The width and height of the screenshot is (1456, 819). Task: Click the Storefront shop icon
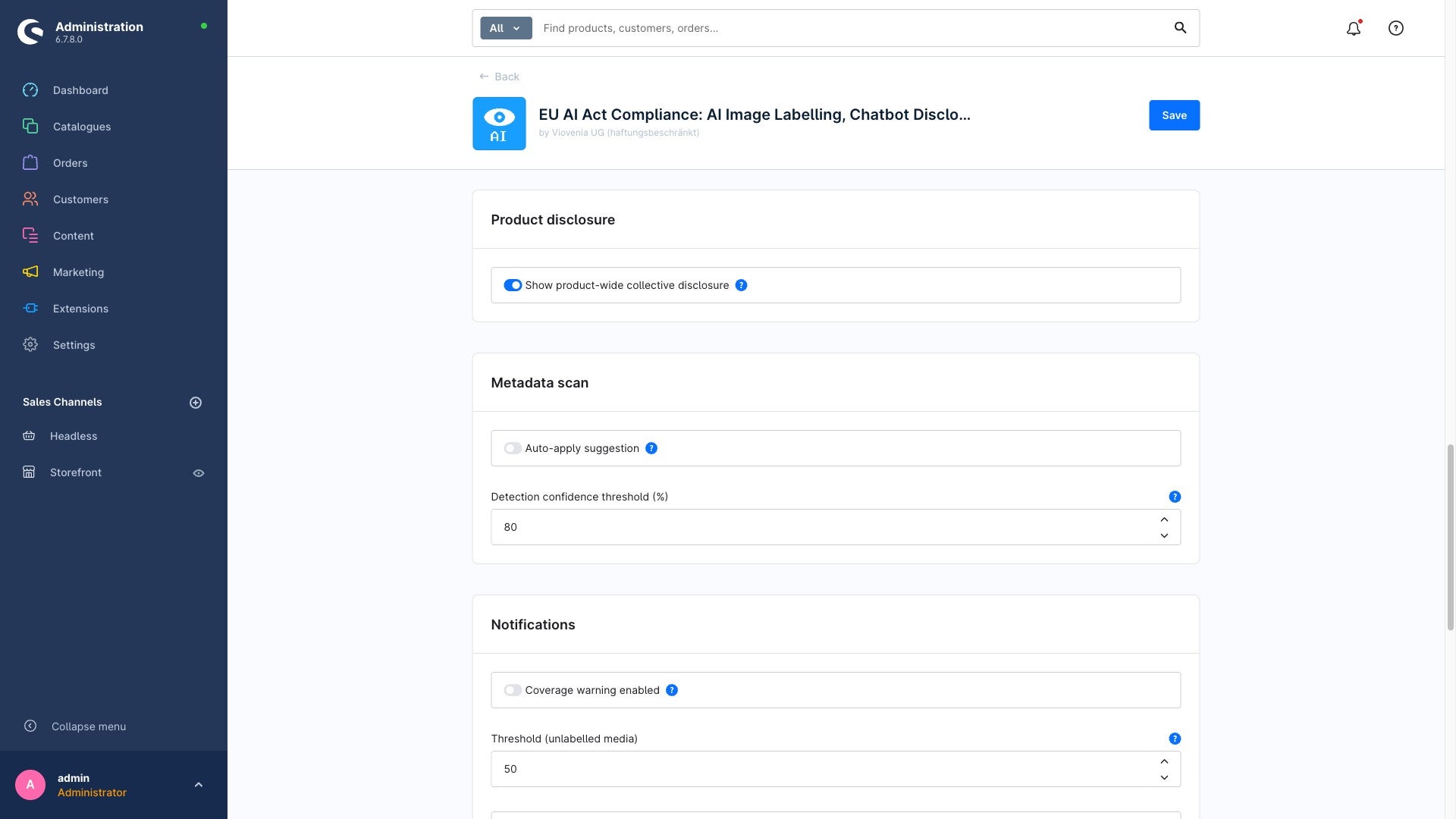click(29, 472)
